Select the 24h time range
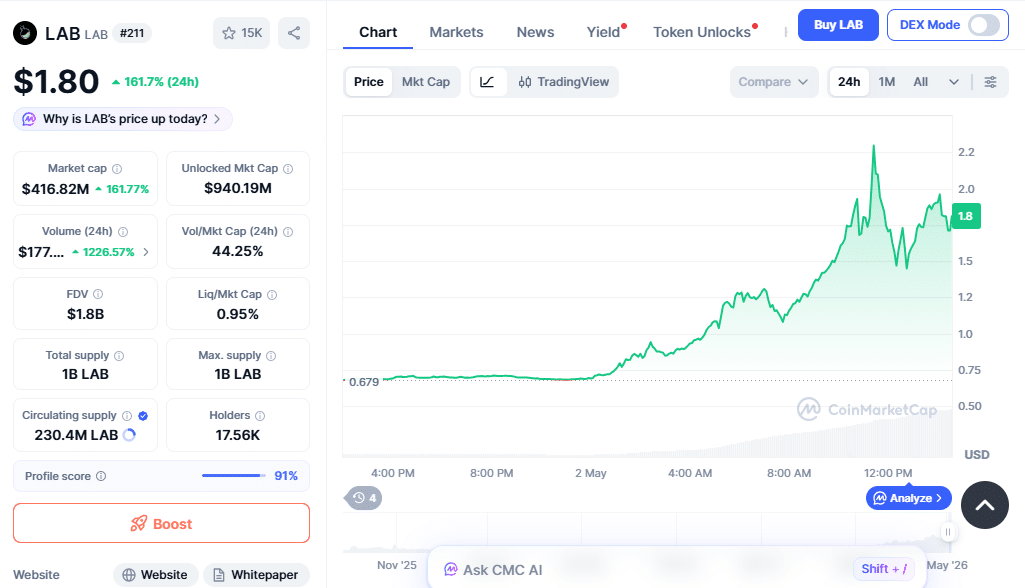This screenshot has height=588, width=1025. click(x=849, y=82)
